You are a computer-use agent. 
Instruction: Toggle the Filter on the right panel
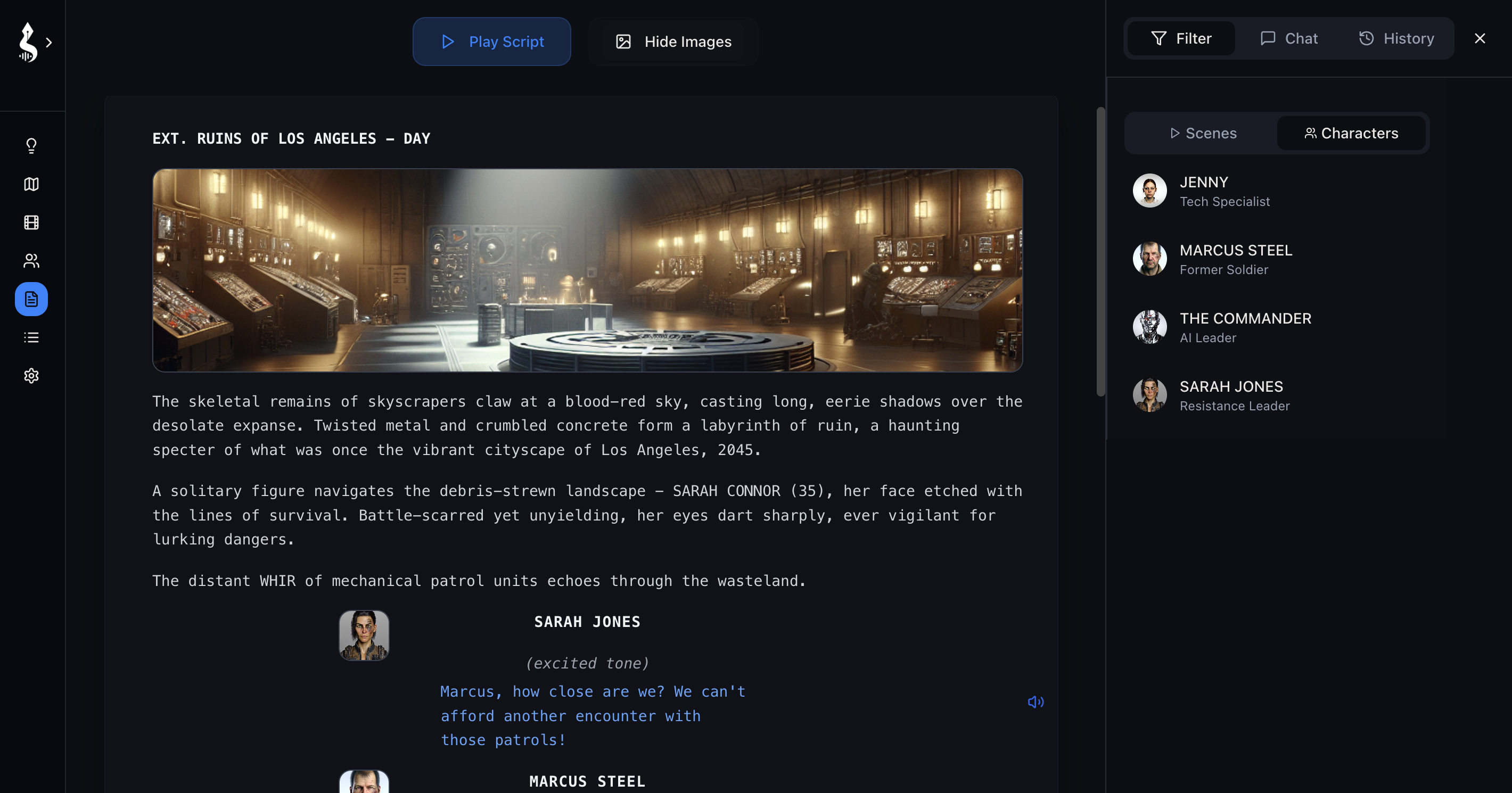[x=1180, y=38]
